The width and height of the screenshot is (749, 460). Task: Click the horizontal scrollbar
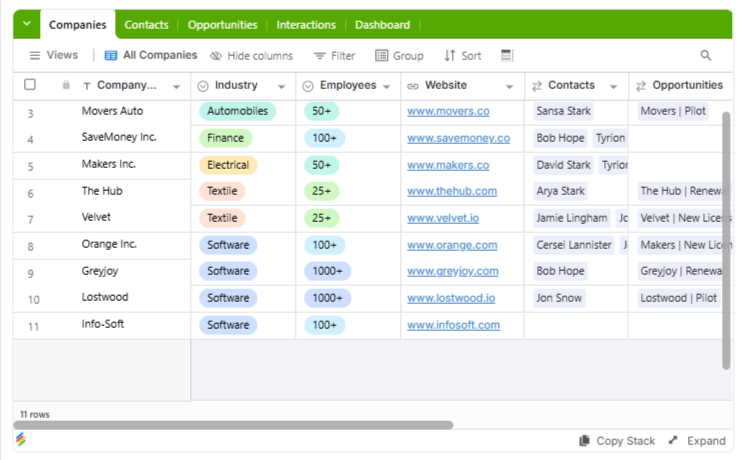(x=233, y=425)
